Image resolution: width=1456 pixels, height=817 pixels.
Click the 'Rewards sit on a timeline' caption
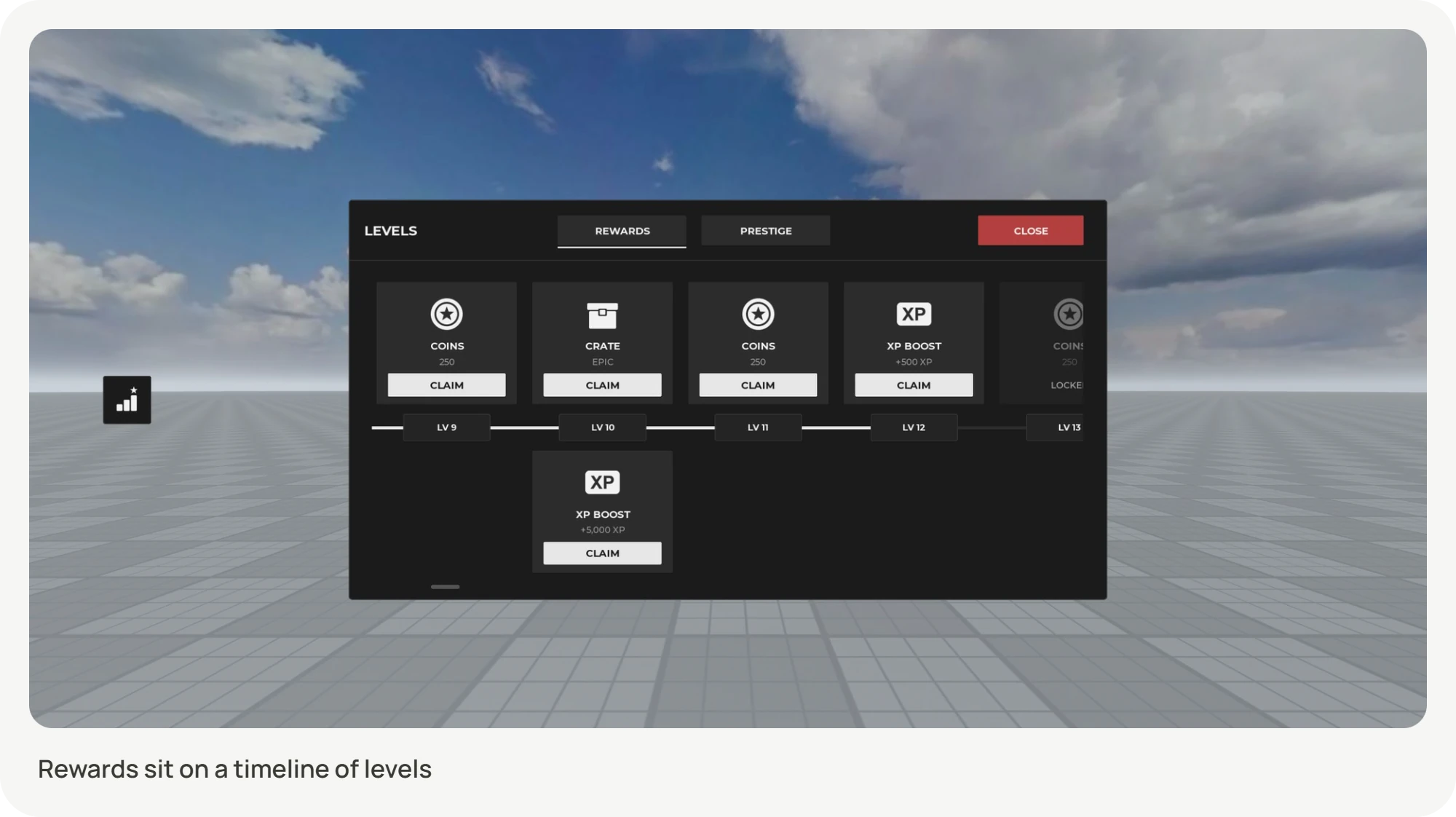point(234,769)
